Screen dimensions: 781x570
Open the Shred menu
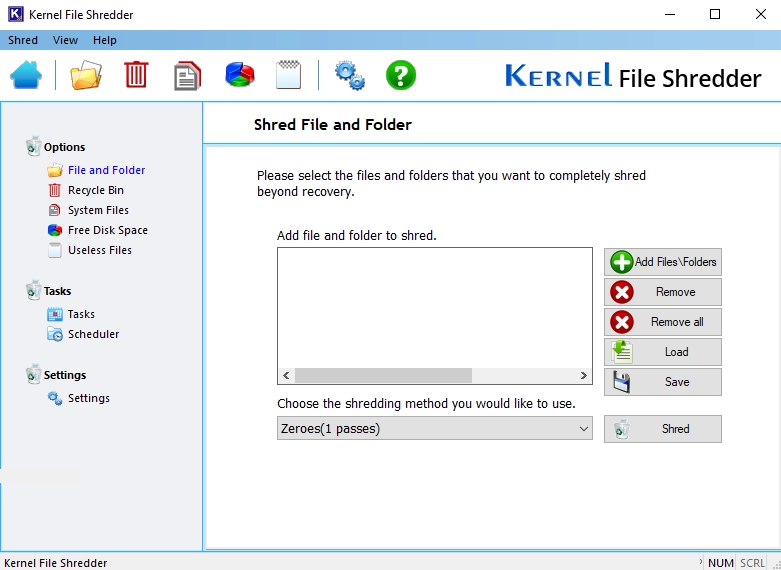point(22,40)
